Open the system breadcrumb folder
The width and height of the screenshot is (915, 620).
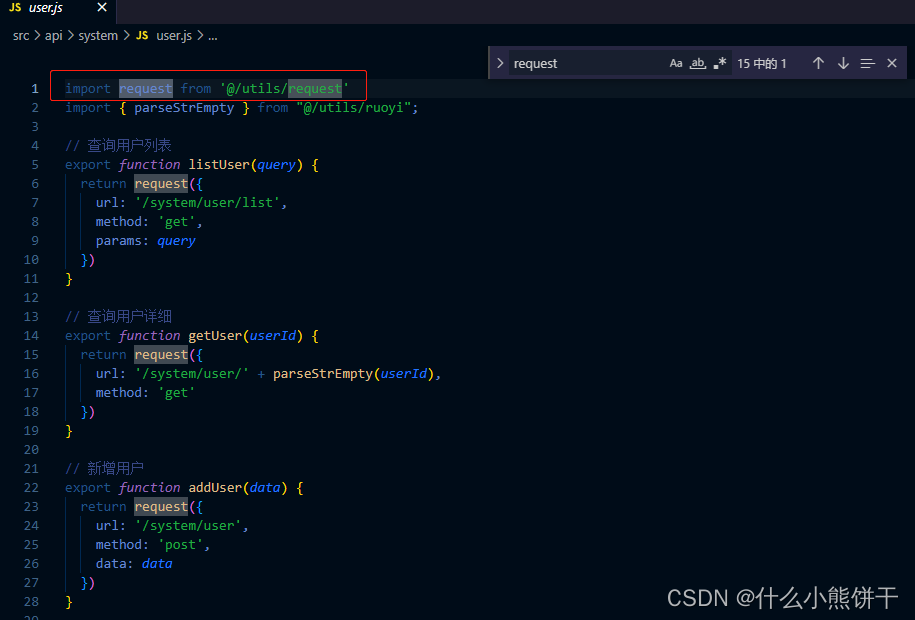click(98, 36)
